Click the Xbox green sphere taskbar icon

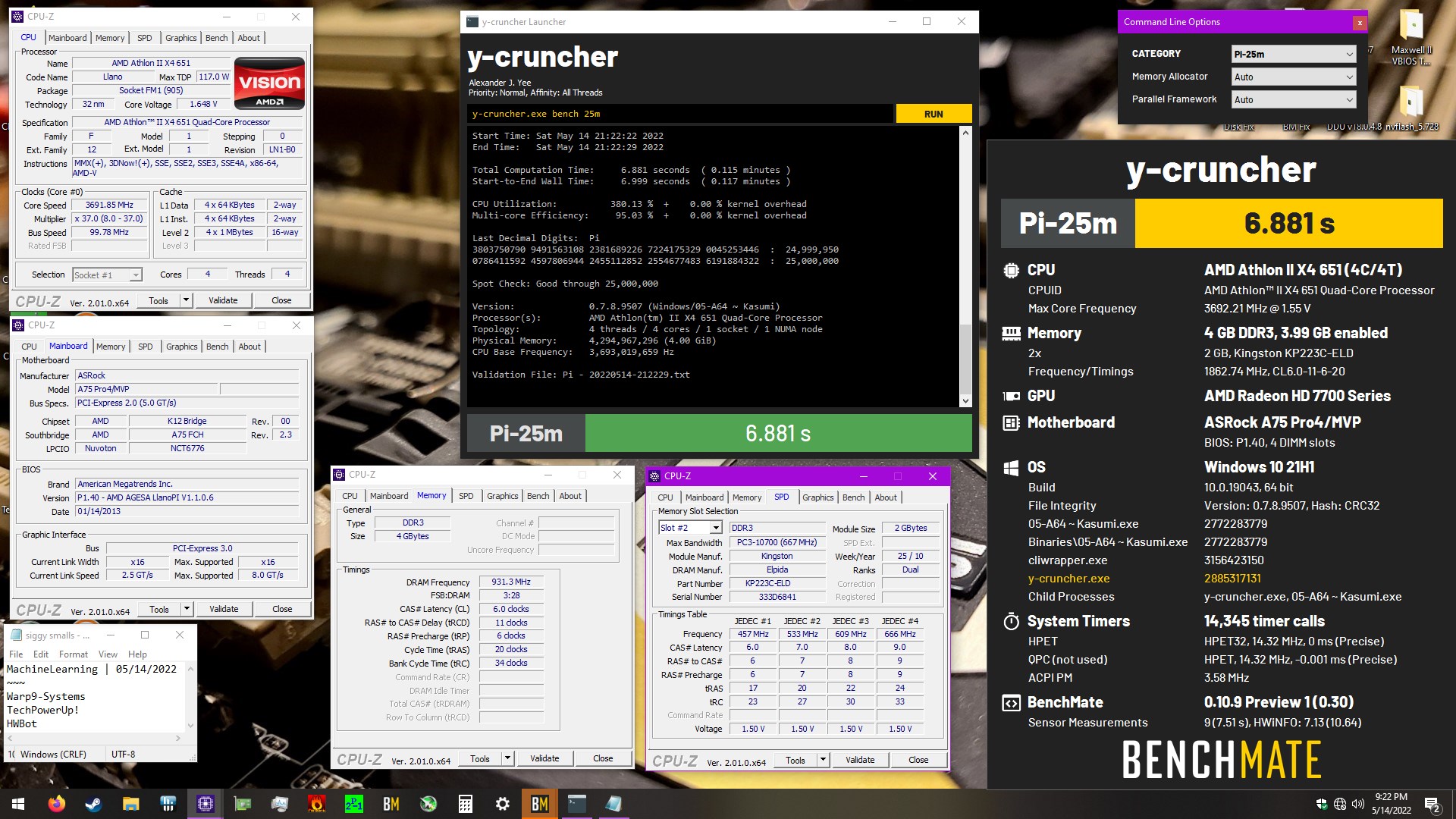click(428, 804)
